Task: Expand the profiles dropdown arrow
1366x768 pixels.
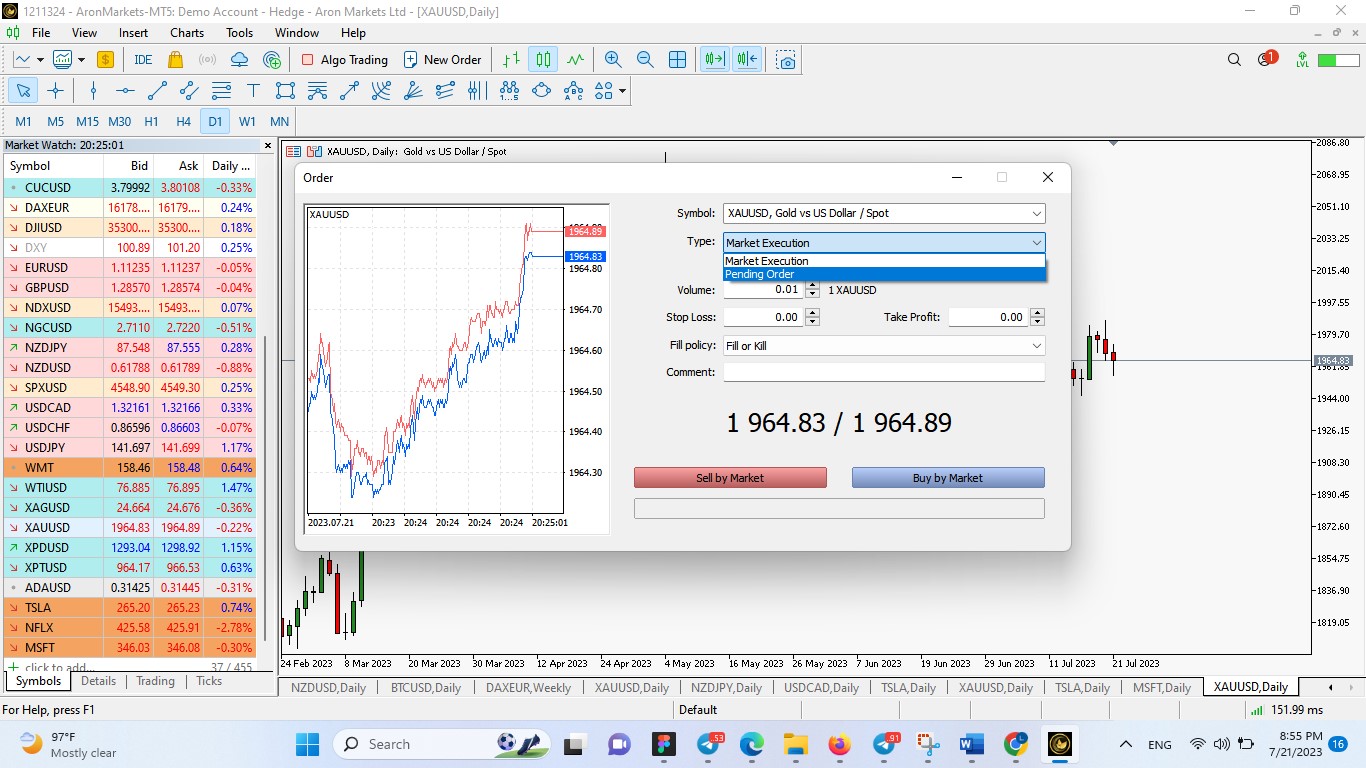Action: [x=79, y=60]
